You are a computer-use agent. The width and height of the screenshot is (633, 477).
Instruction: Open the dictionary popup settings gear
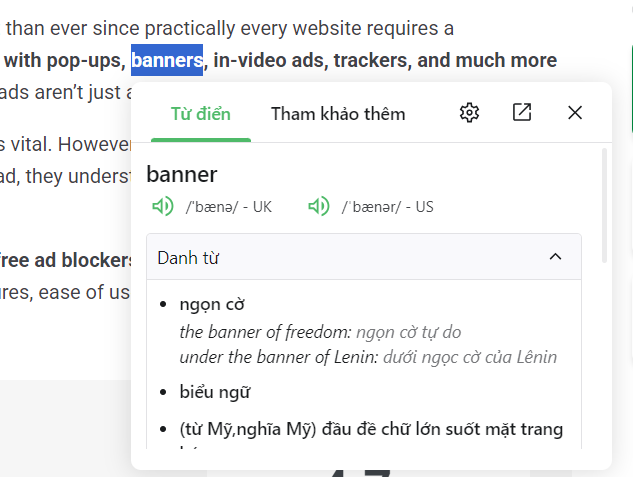click(x=469, y=113)
